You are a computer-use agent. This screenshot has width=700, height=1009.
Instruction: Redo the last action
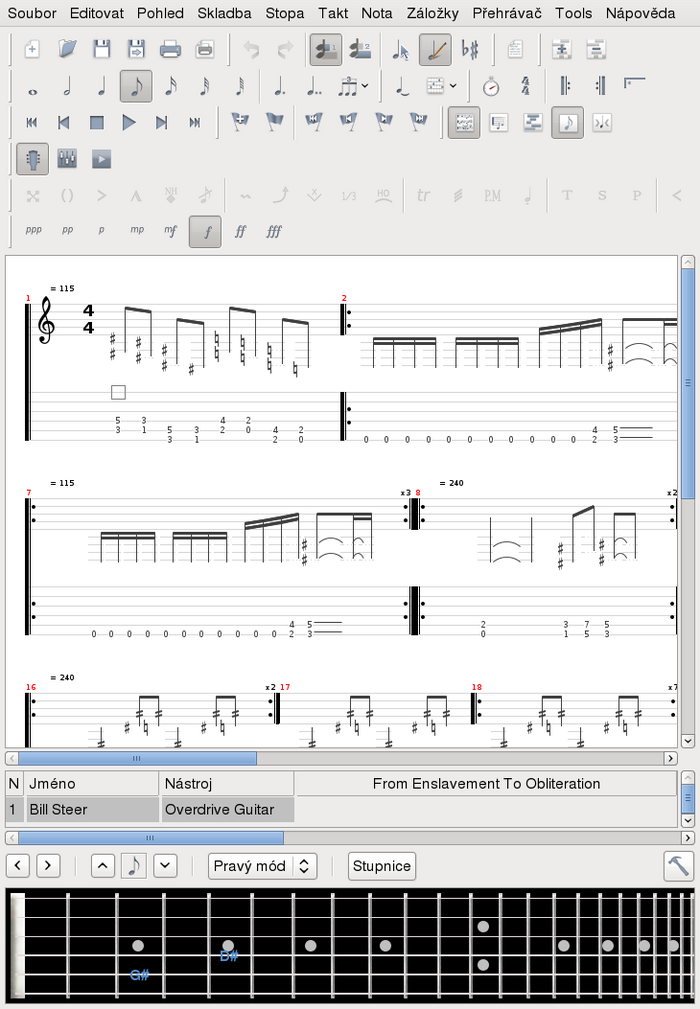click(285, 50)
